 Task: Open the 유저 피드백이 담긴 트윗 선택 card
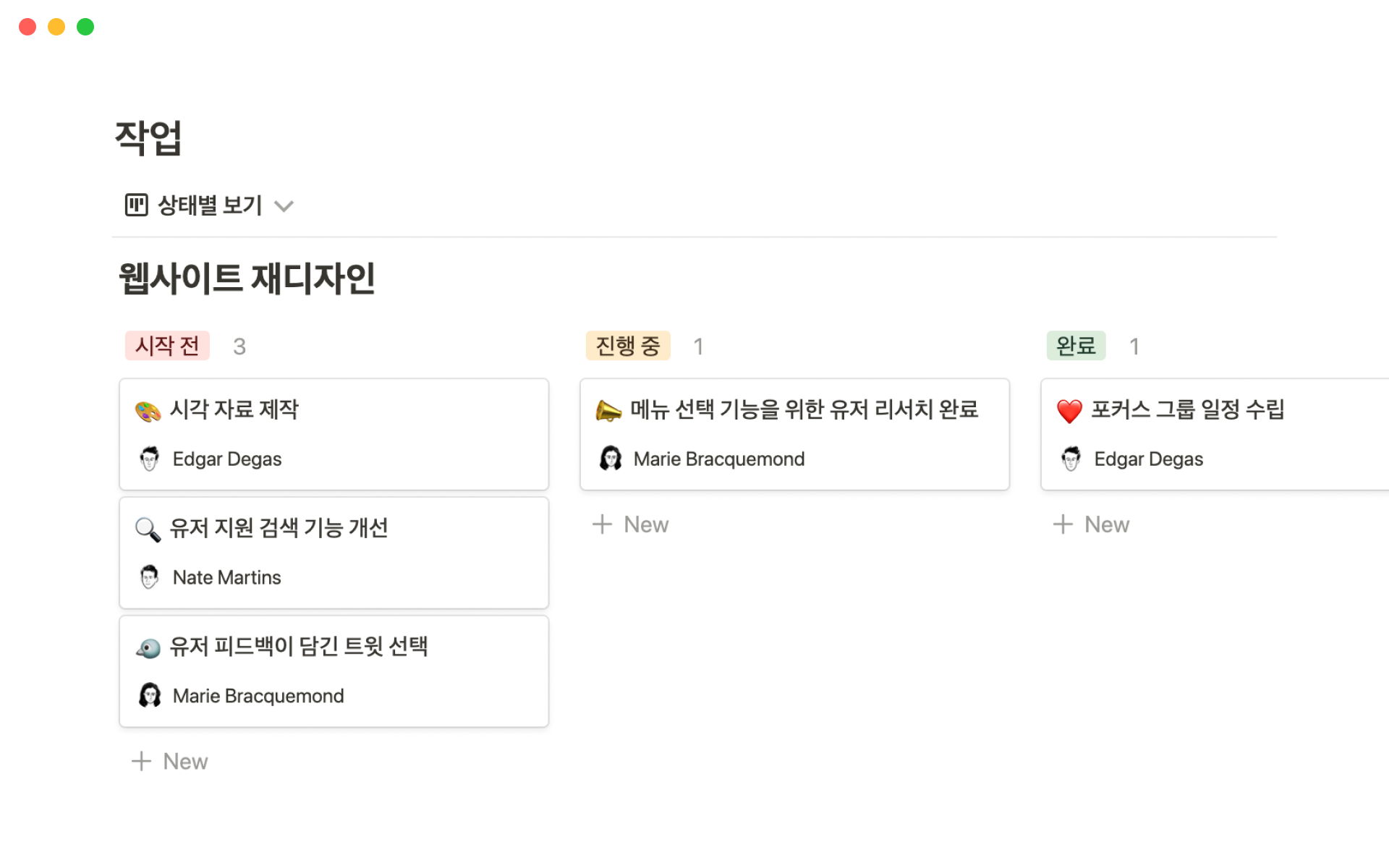(299, 647)
